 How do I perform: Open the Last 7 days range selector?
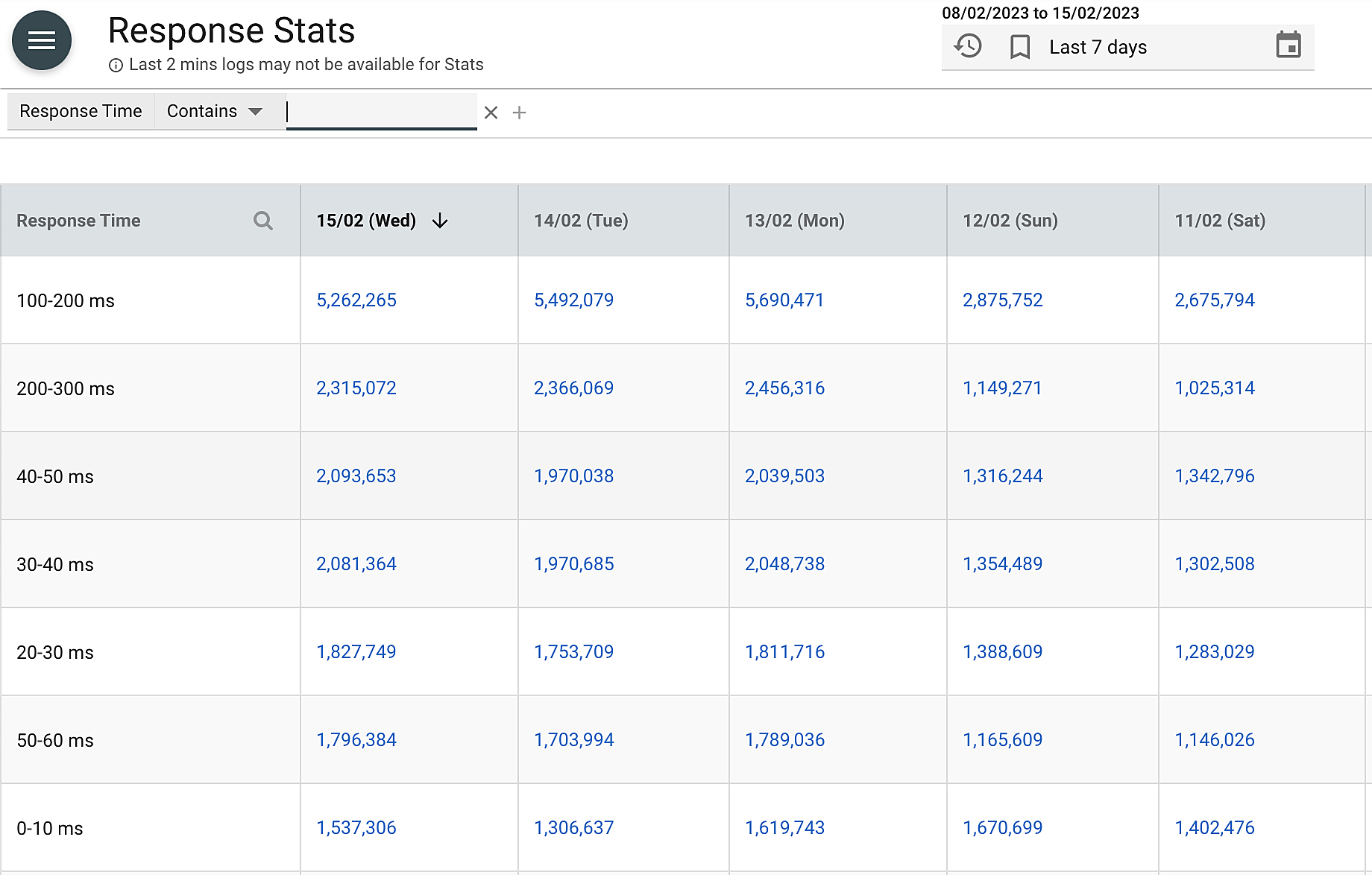click(1098, 47)
